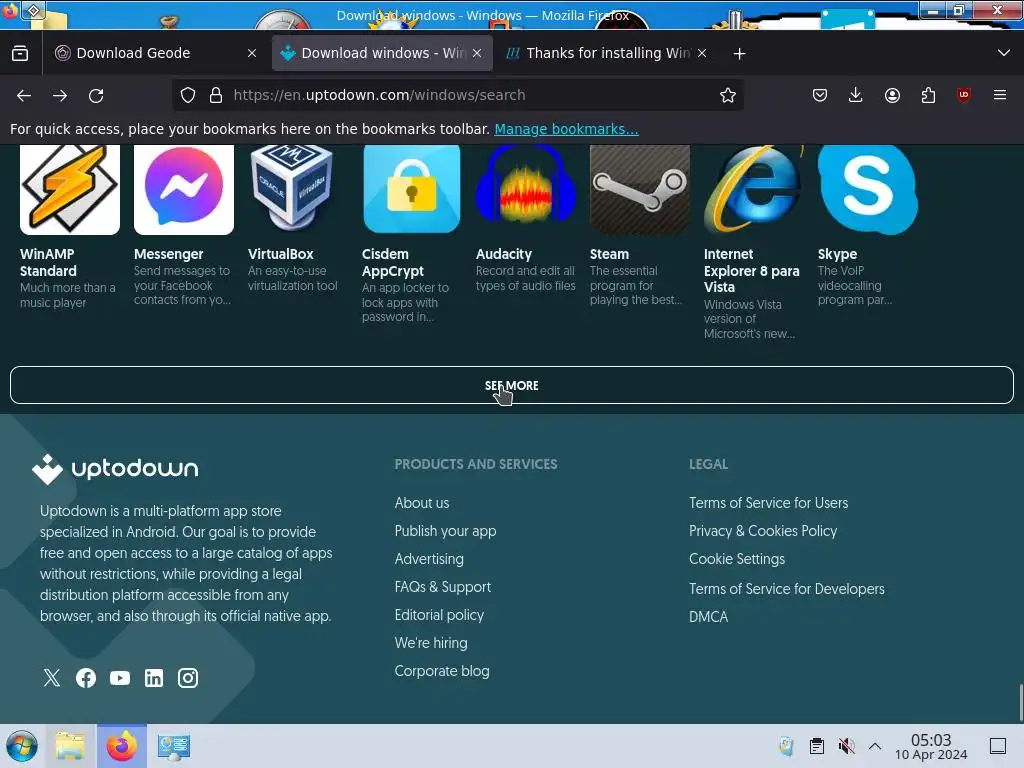Viewport: 1024px width, 768px height.
Task: Open Terms of Service for Users link
Action: point(769,503)
